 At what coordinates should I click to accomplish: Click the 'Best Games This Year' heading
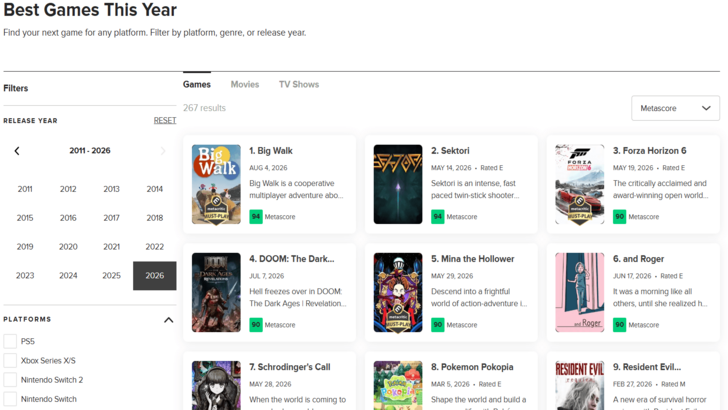coord(90,10)
